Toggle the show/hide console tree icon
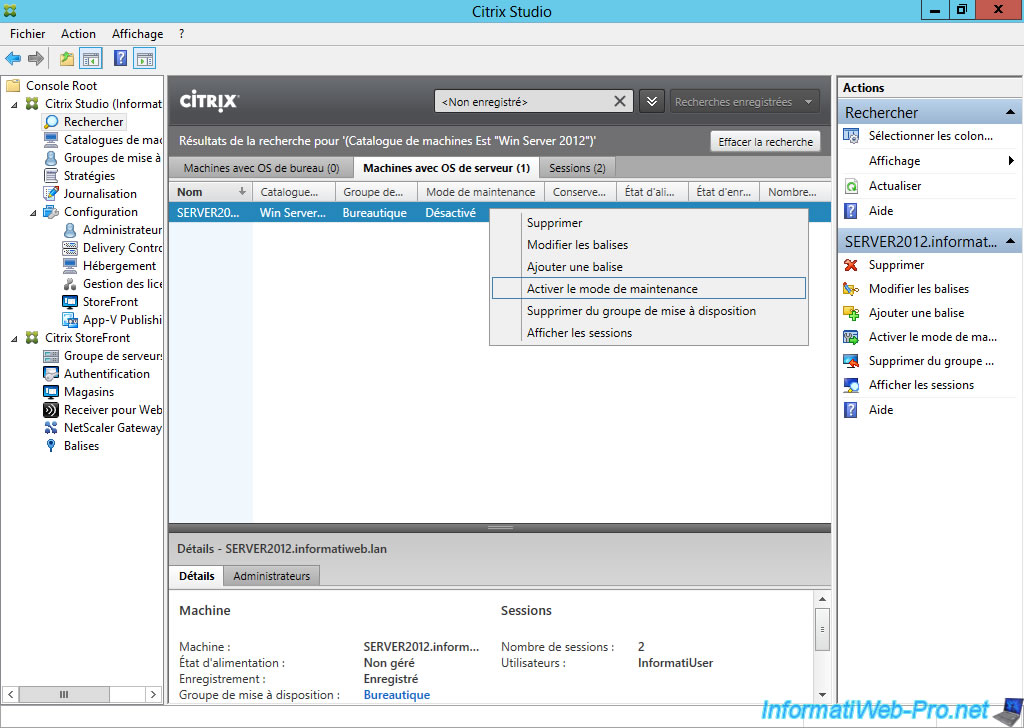The width and height of the screenshot is (1024, 728). pos(91,59)
